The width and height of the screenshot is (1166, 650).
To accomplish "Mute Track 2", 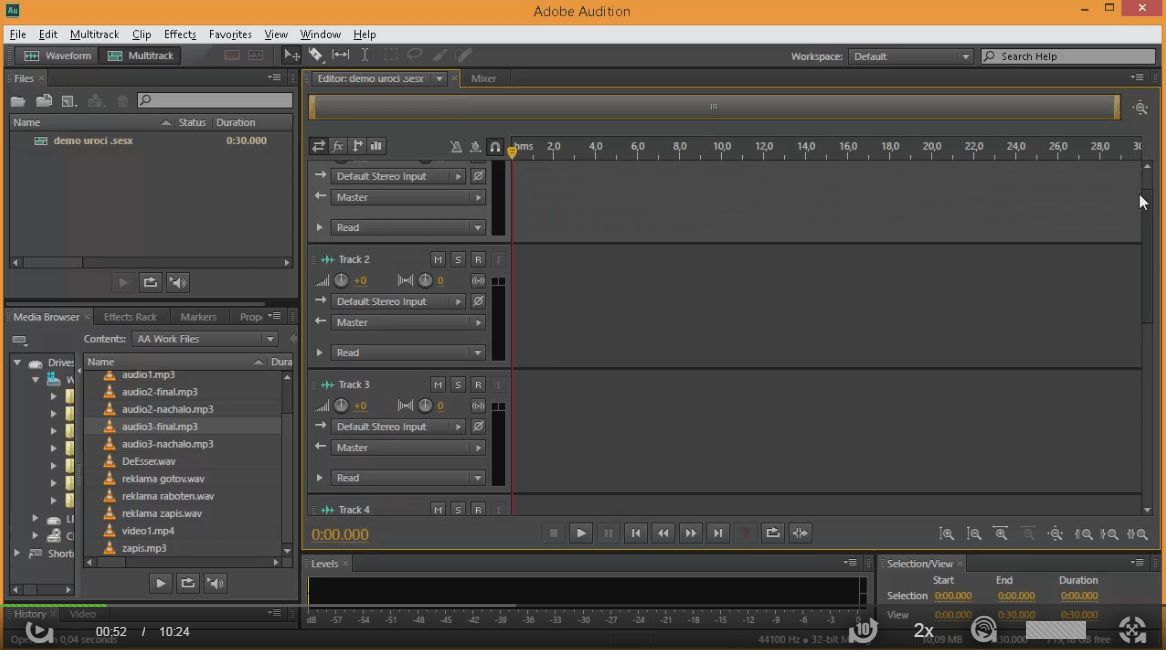I will pyautogui.click(x=438, y=260).
